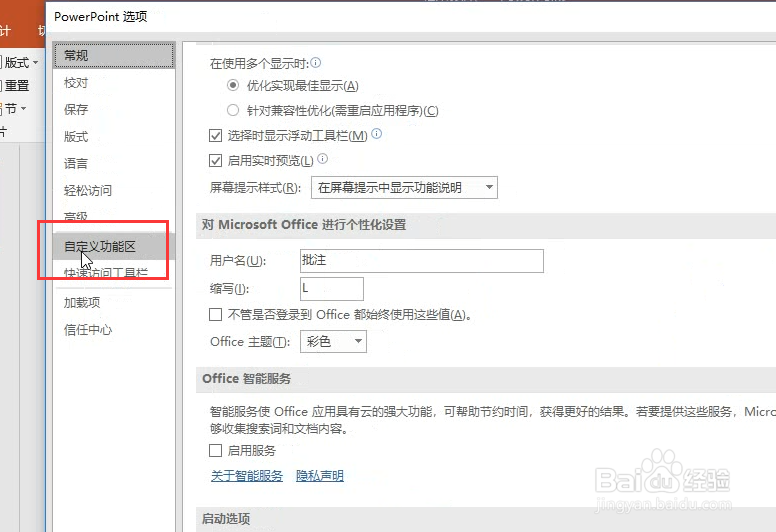Click 重置 in the PowerPoint ribbon
The height and width of the screenshot is (532, 776).
(x=16, y=86)
